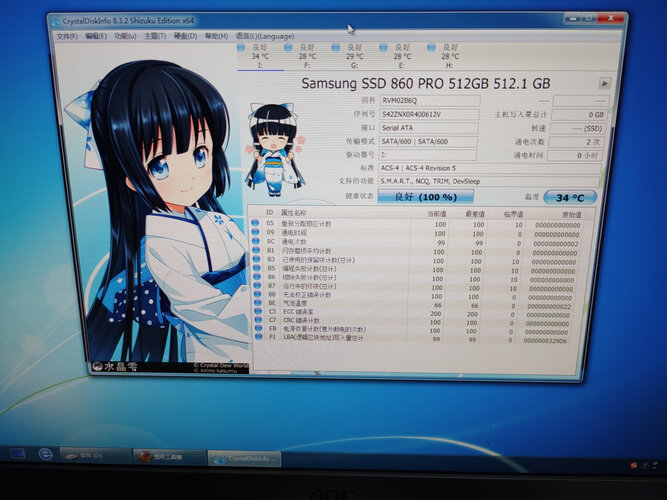Click status orb of attribute 05 row

pyautogui.click(x=255, y=223)
